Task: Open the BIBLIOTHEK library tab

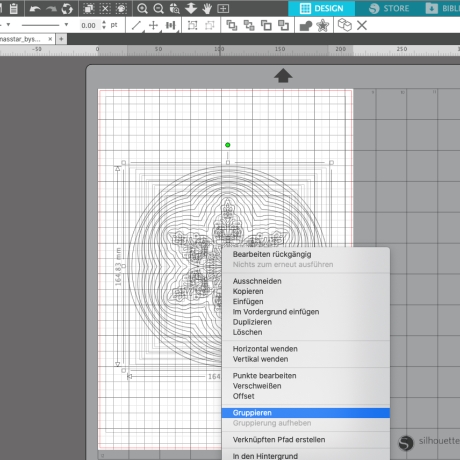Action: [442, 8]
